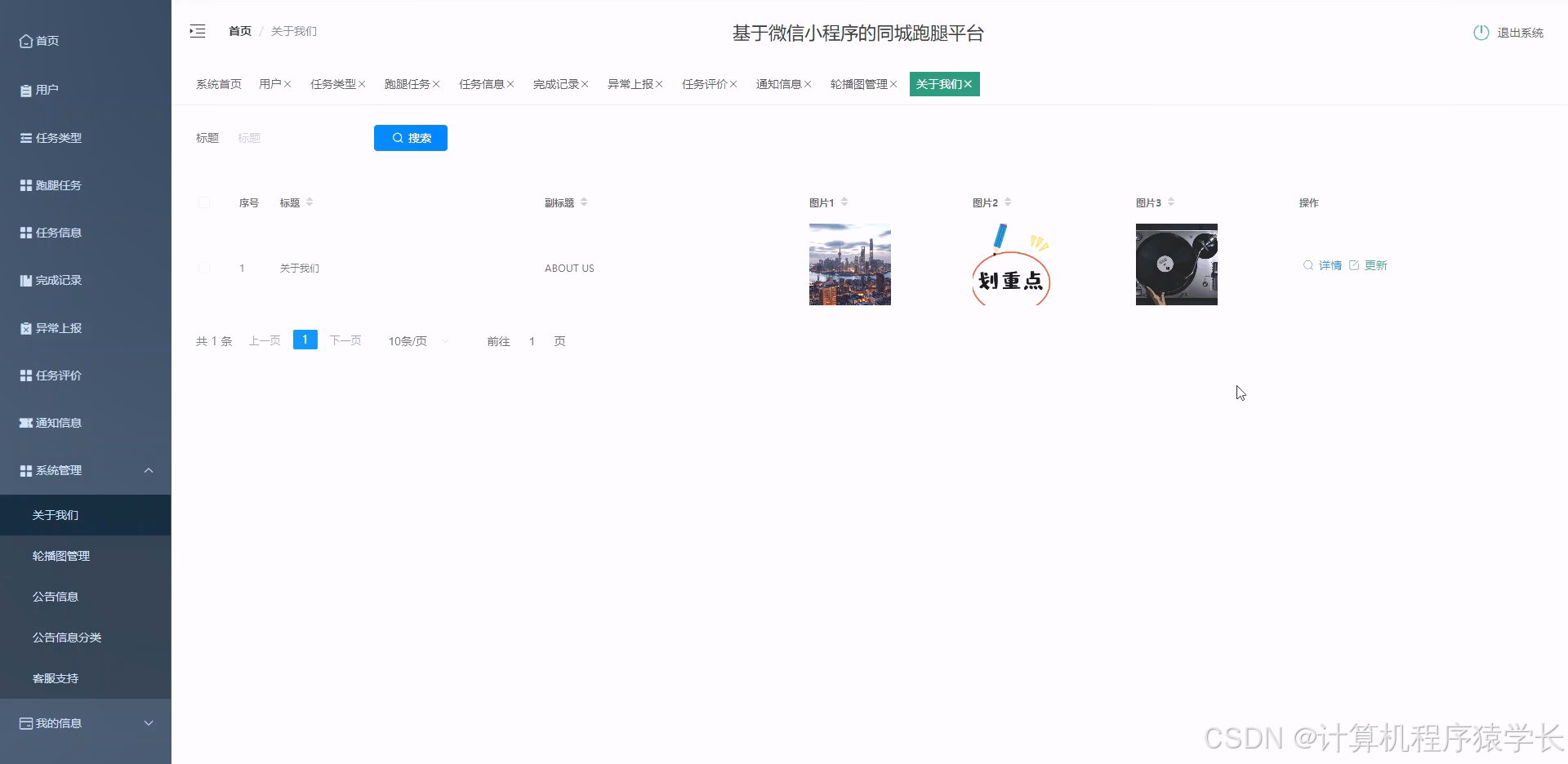Image resolution: width=1568 pixels, height=764 pixels.
Task: Collapse the sidebar via hamburger icon
Action: pyautogui.click(x=198, y=30)
